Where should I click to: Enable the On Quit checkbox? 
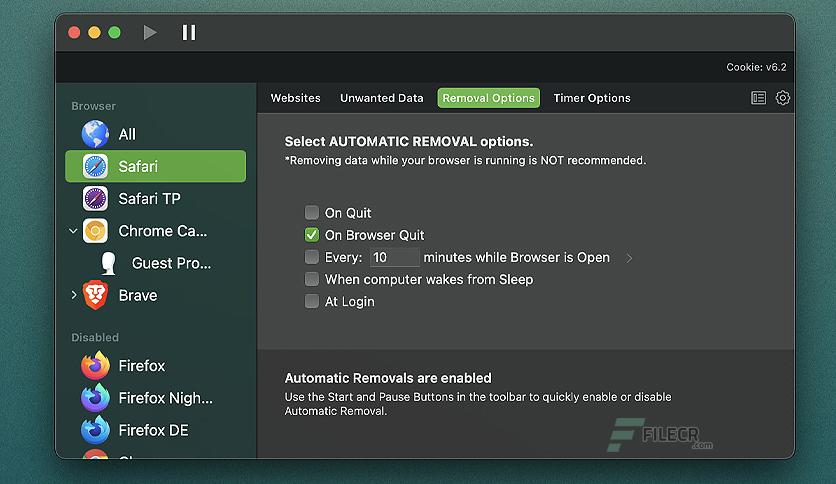click(x=312, y=213)
